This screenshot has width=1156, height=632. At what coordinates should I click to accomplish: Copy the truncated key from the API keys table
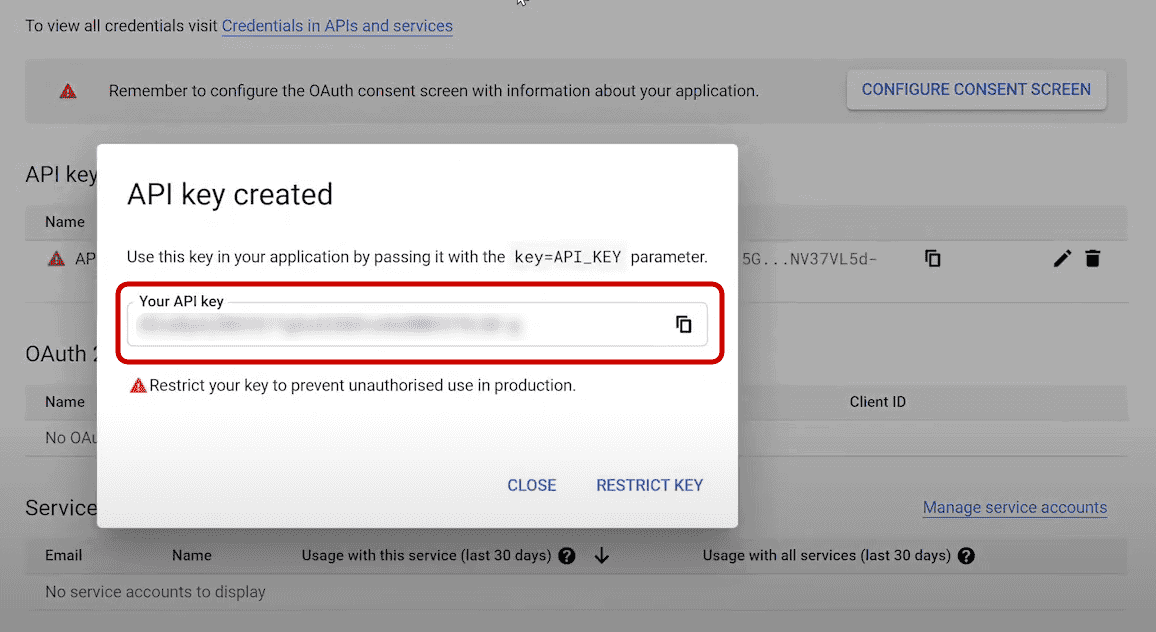[x=932, y=258]
